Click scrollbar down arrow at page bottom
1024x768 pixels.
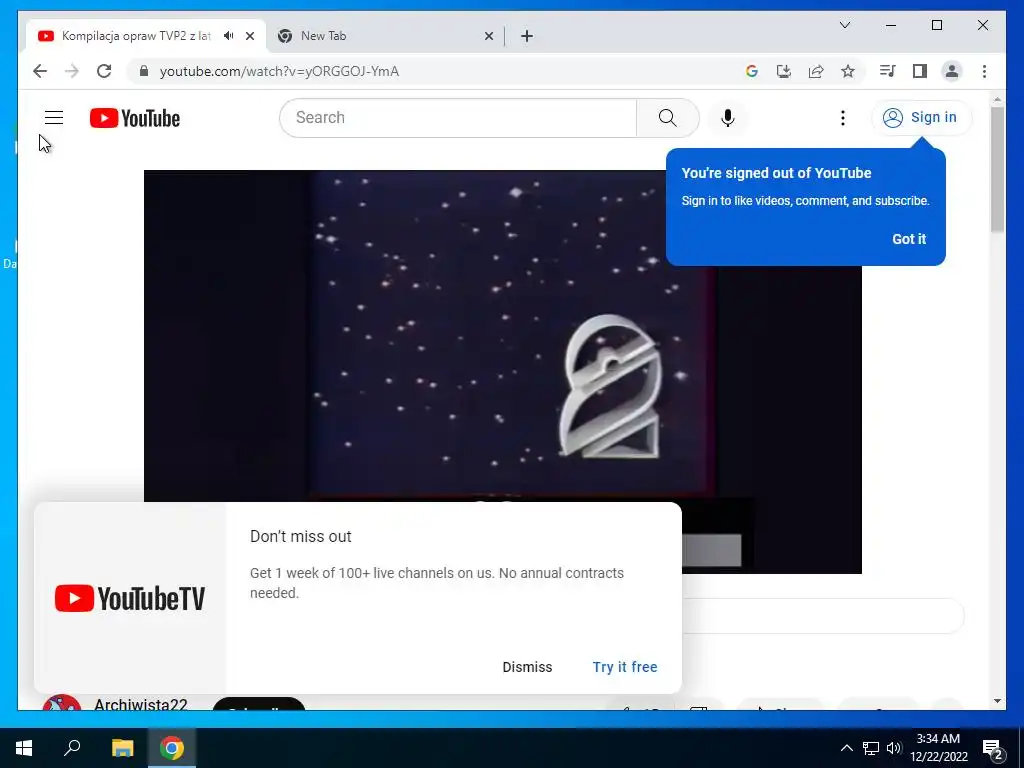(x=997, y=701)
